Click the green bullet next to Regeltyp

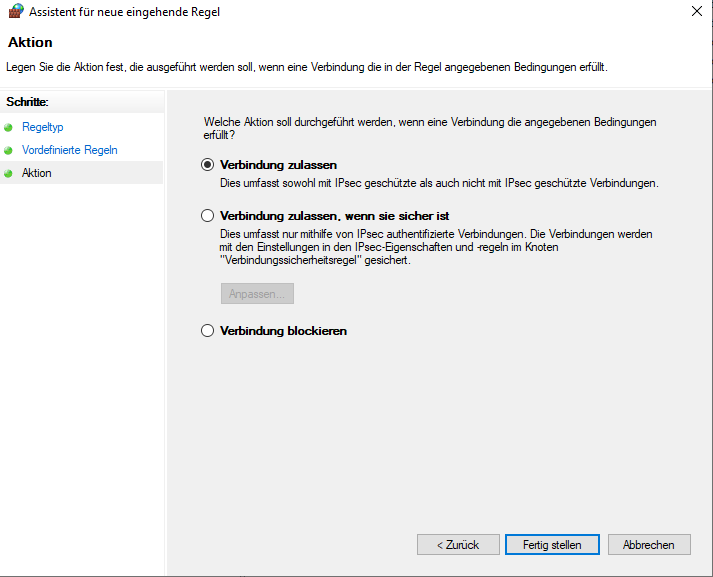9,128
